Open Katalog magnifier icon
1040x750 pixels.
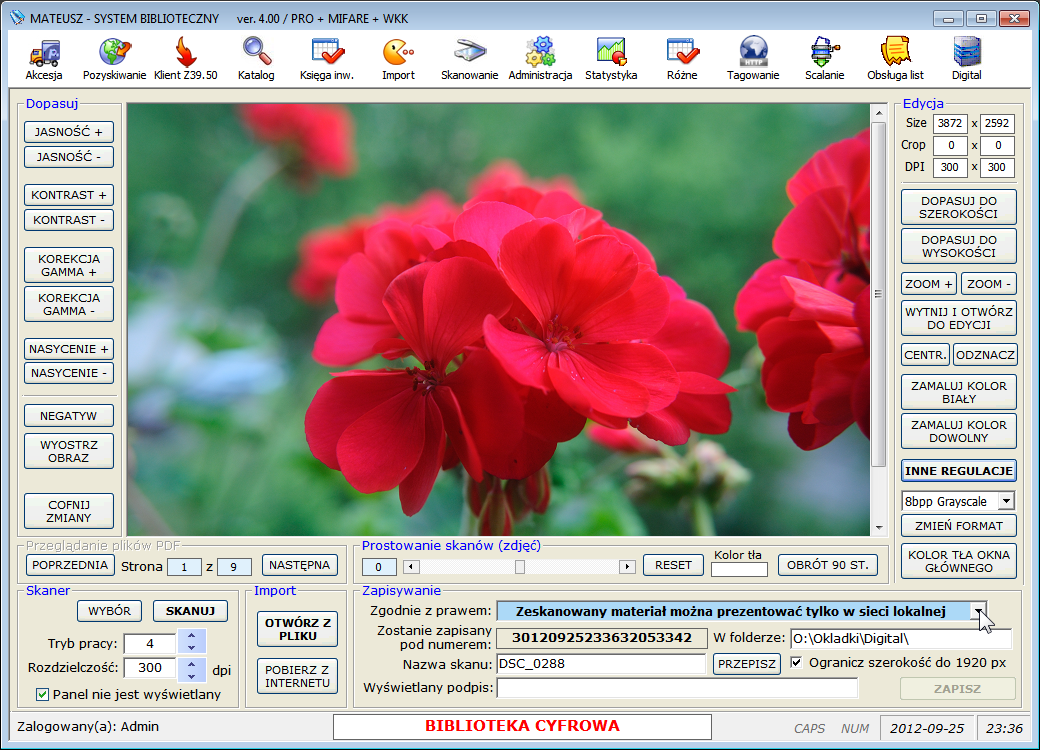click(x=256, y=52)
